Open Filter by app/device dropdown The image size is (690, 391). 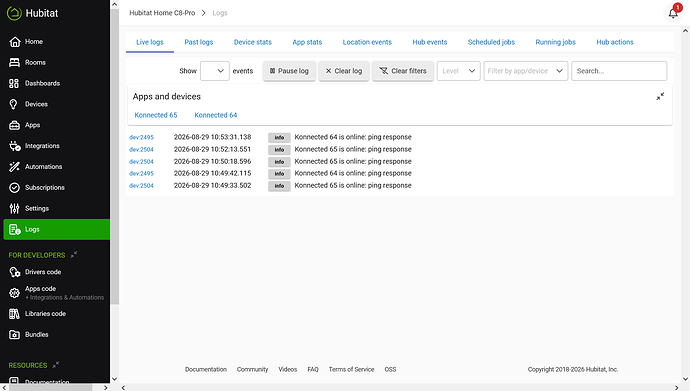(526, 71)
